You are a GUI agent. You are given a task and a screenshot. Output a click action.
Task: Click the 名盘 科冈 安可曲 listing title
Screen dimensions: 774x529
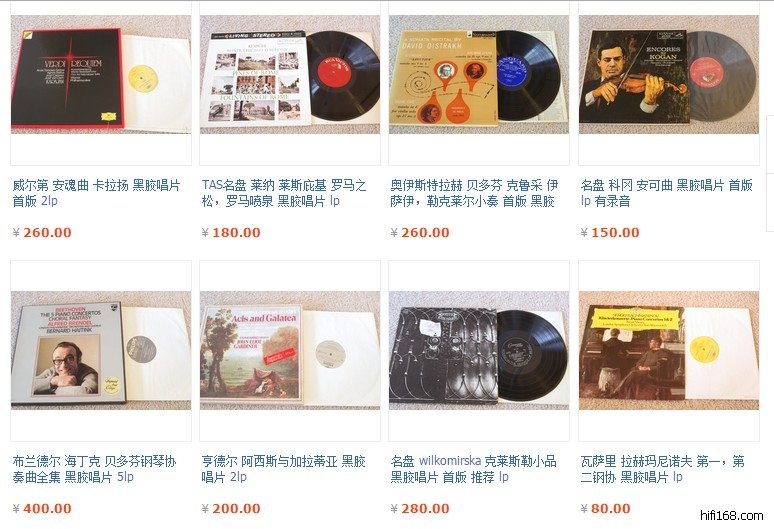click(x=666, y=193)
